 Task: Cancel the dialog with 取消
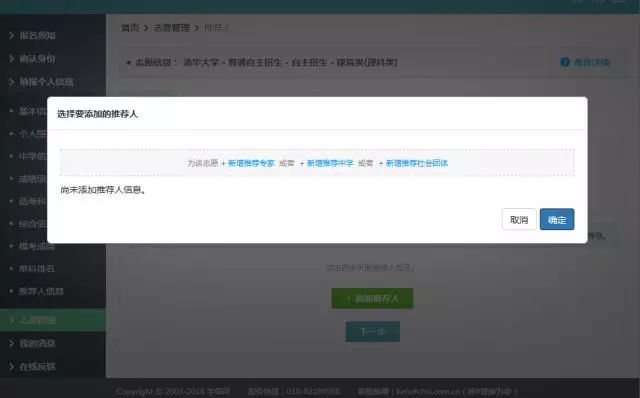(519, 219)
